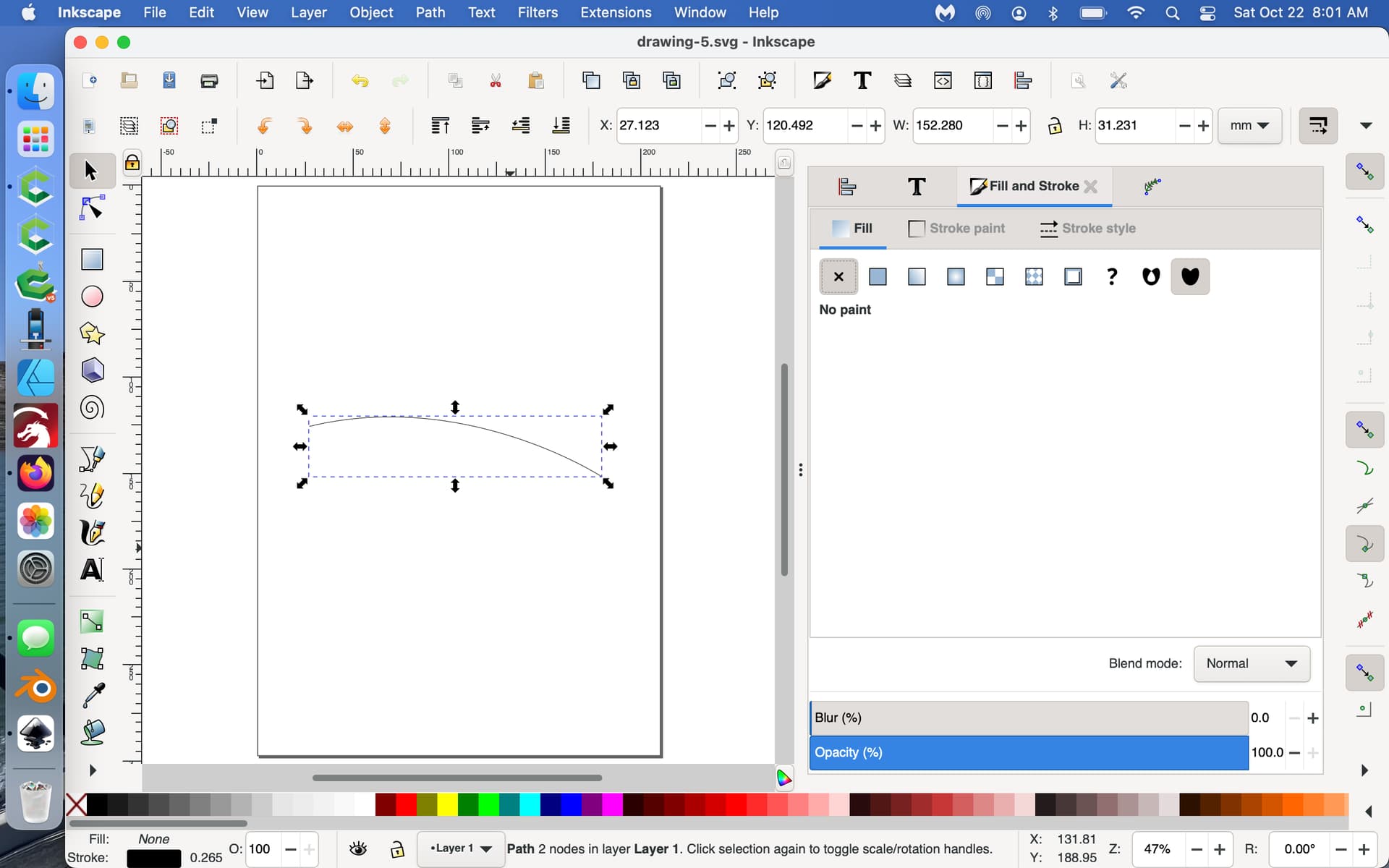Decrease the width W value
Screen dimensions: 1389x868
tap(1002, 126)
